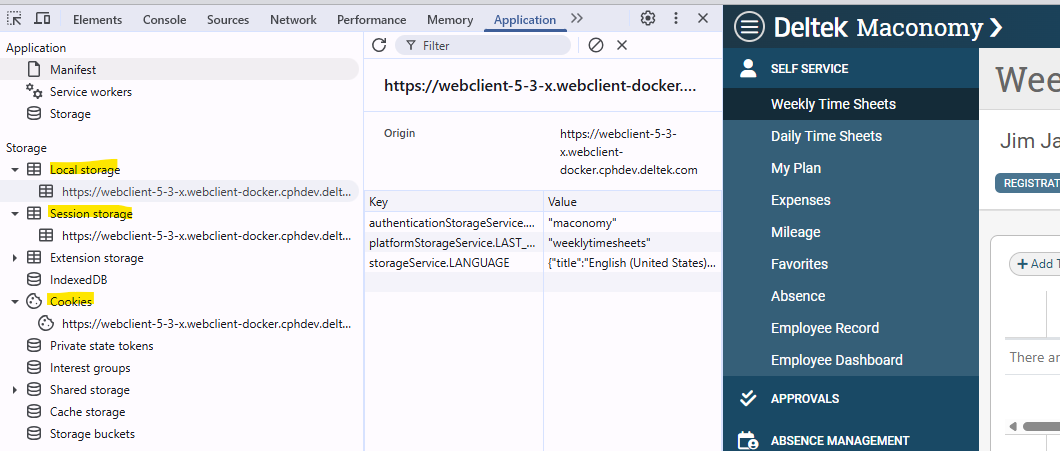This screenshot has height=451, width=1060.
Task: Switch to the Console tab
Action: tap(164, 20)
